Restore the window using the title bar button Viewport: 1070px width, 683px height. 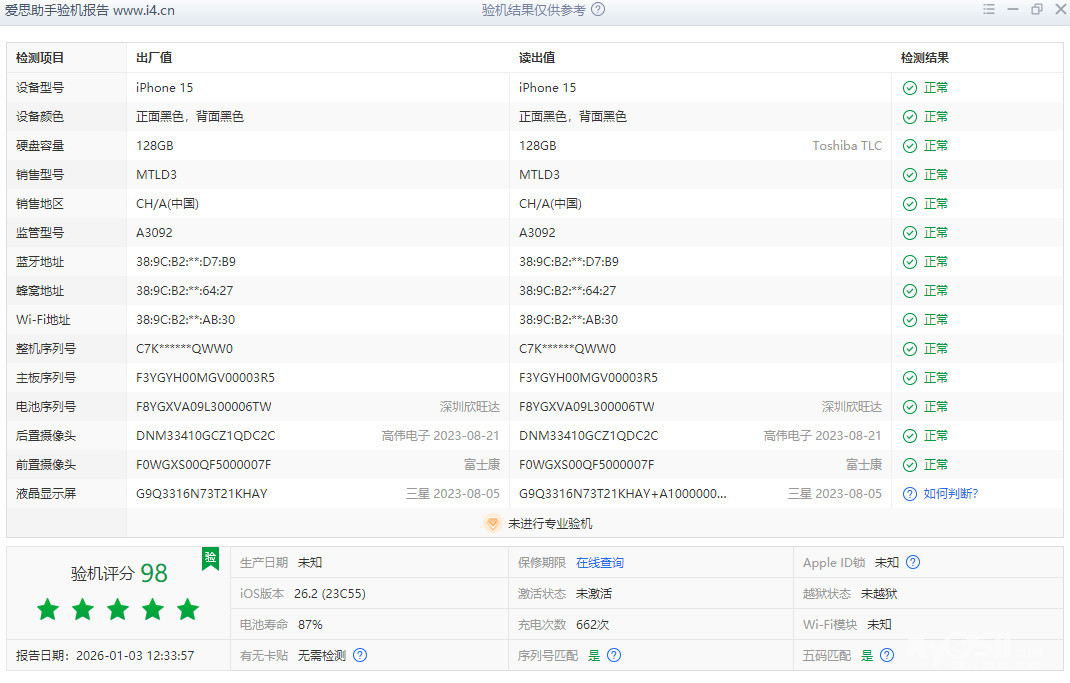pos(1036,10)
